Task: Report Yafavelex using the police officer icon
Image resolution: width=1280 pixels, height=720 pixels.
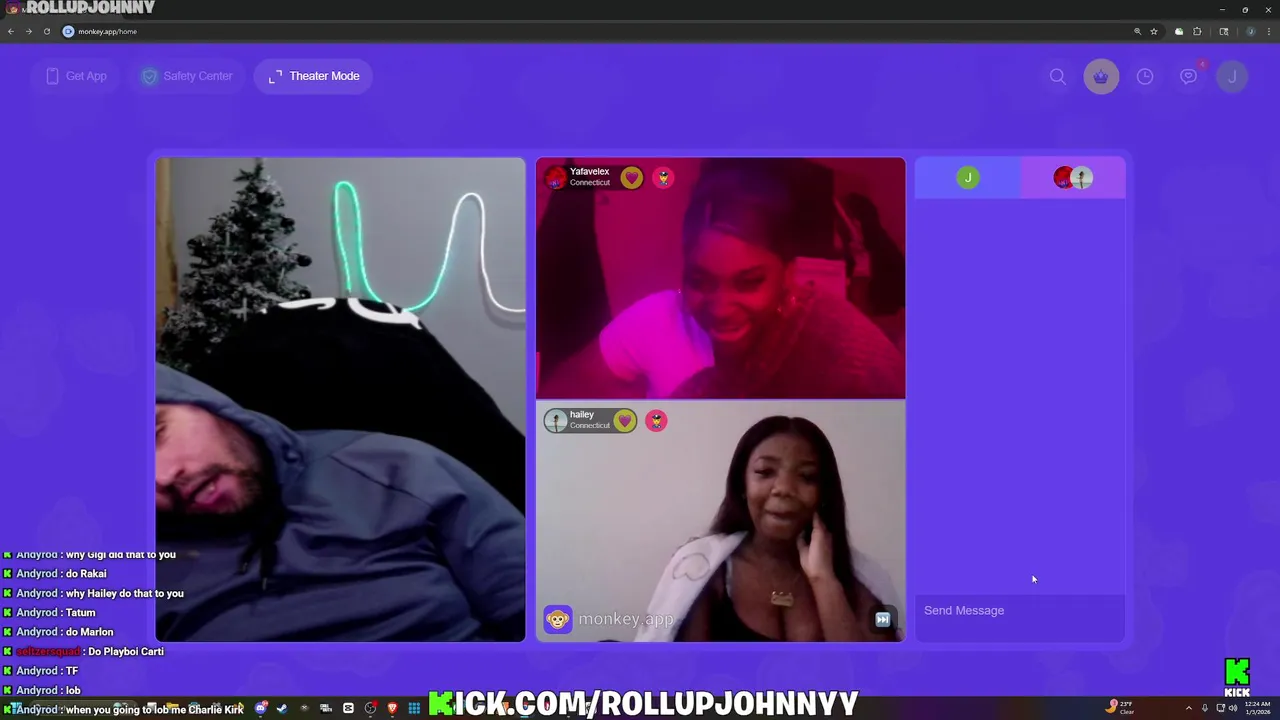Action: coord(663,178)
